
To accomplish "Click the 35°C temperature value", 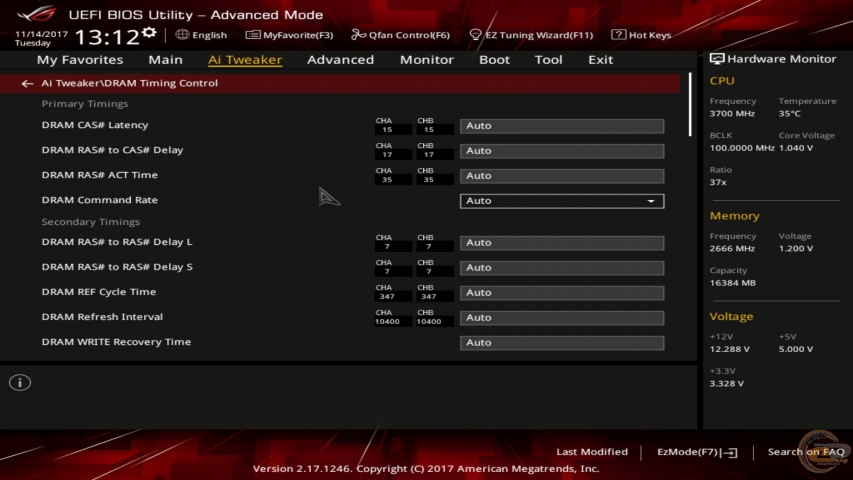I will (x=789, y=114).
